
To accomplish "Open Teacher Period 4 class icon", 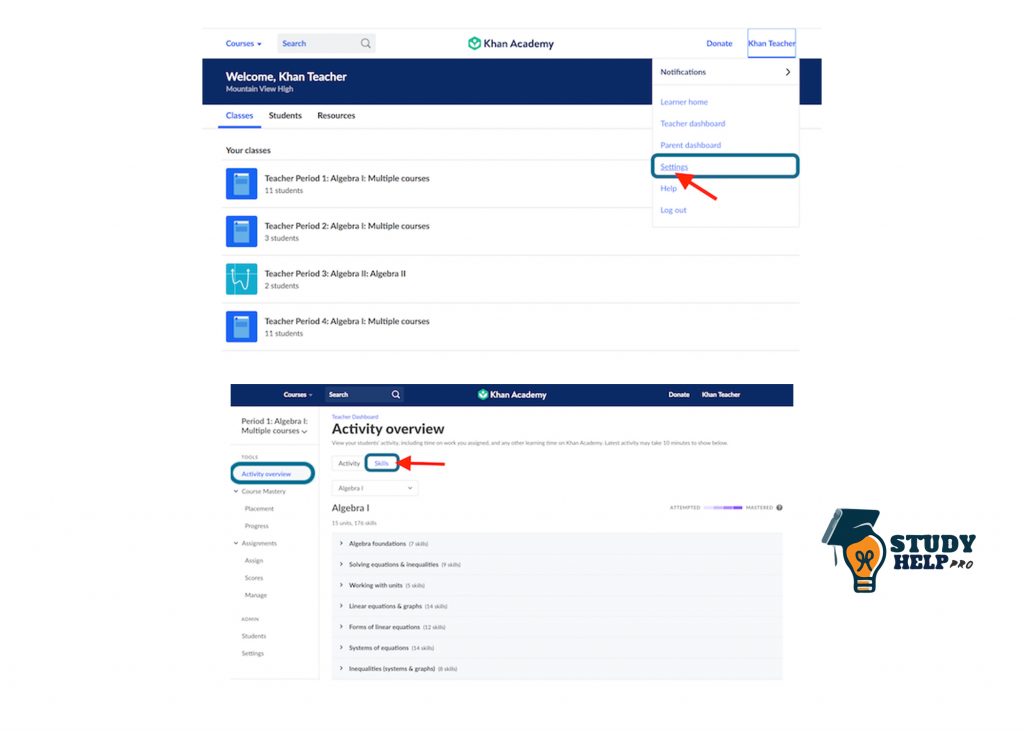I will point(242,327).
